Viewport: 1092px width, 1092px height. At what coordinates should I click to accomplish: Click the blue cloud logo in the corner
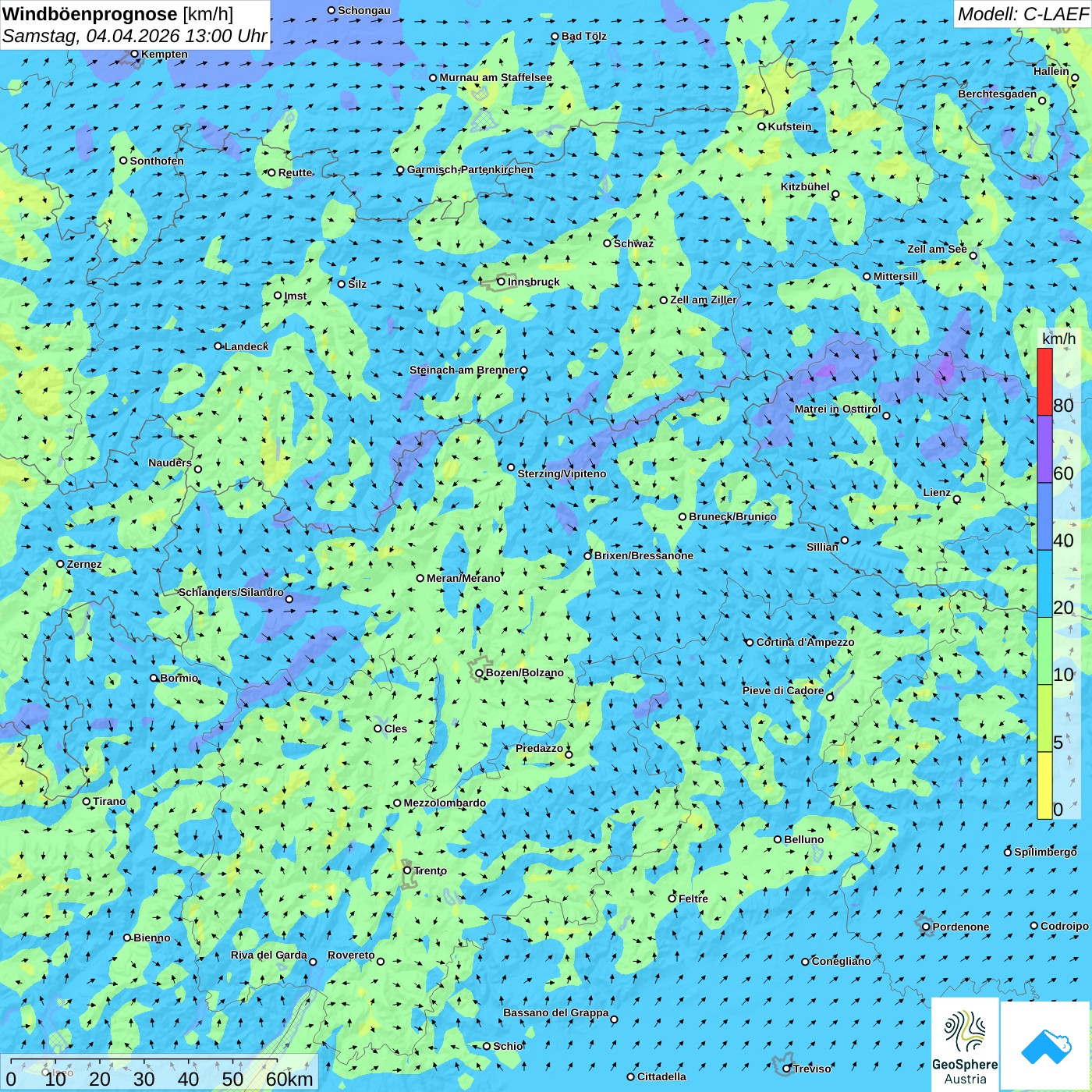tap(1045, 1046)
